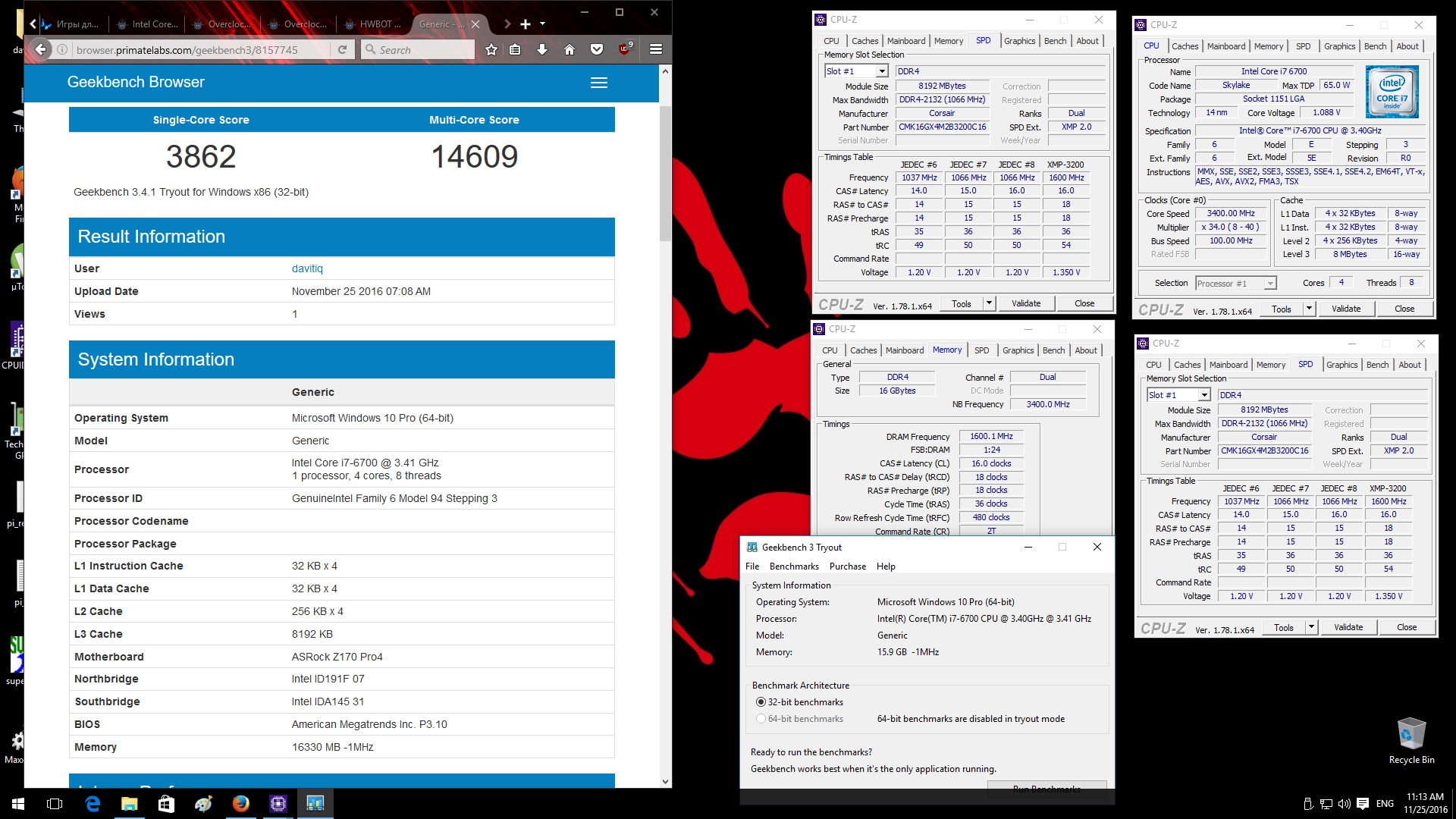1456x819 pixels.
Task: Open the Purchase menu in Geekbench
Action: coord(848,566)
